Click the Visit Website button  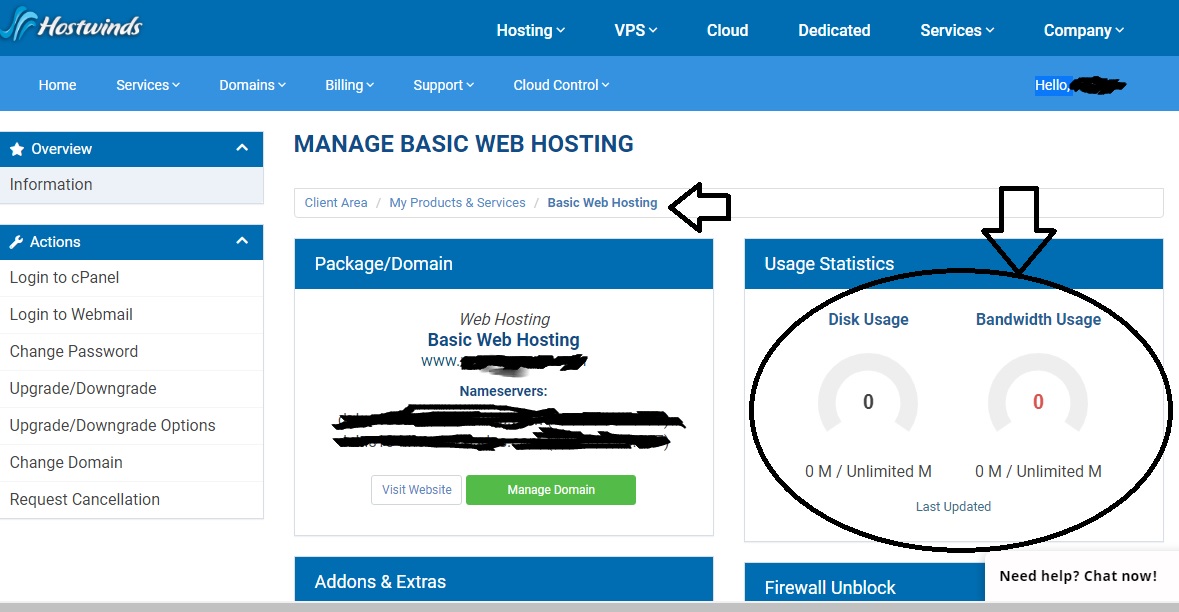pyautogui.click(x=417, y=489)
